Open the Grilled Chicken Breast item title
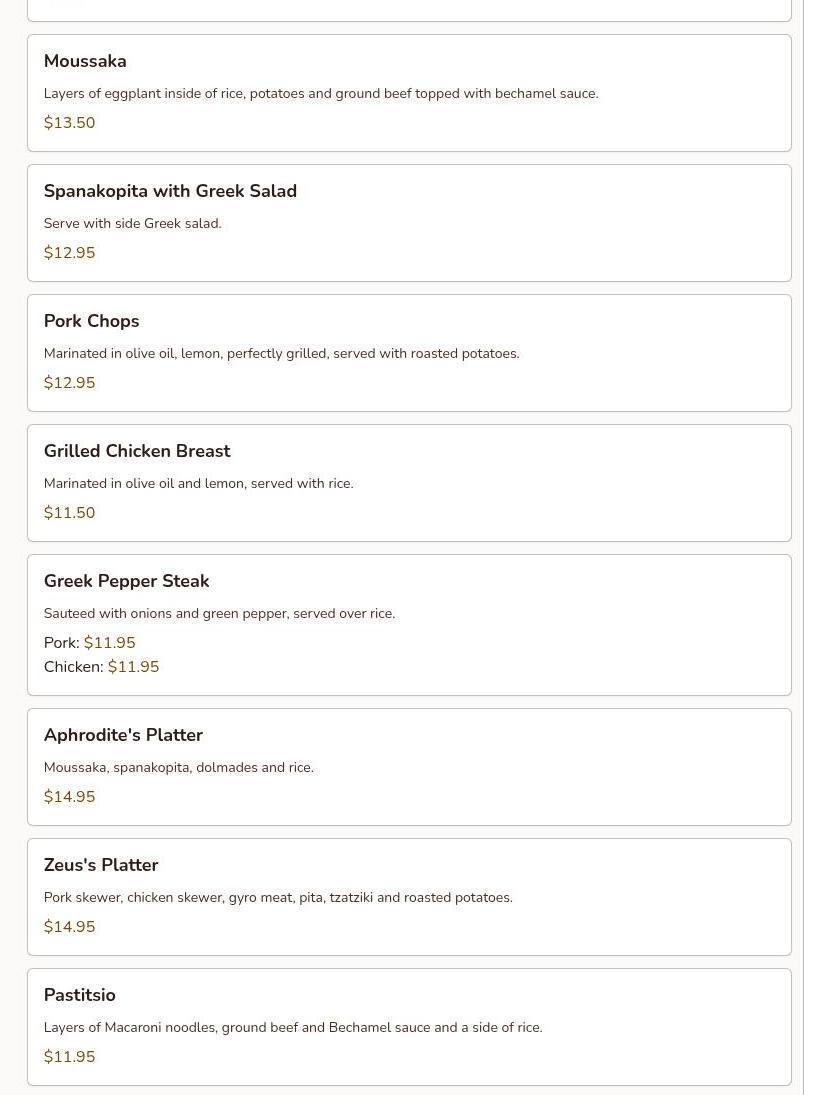Screen dimensions: 824x1095 coord(137,452)
